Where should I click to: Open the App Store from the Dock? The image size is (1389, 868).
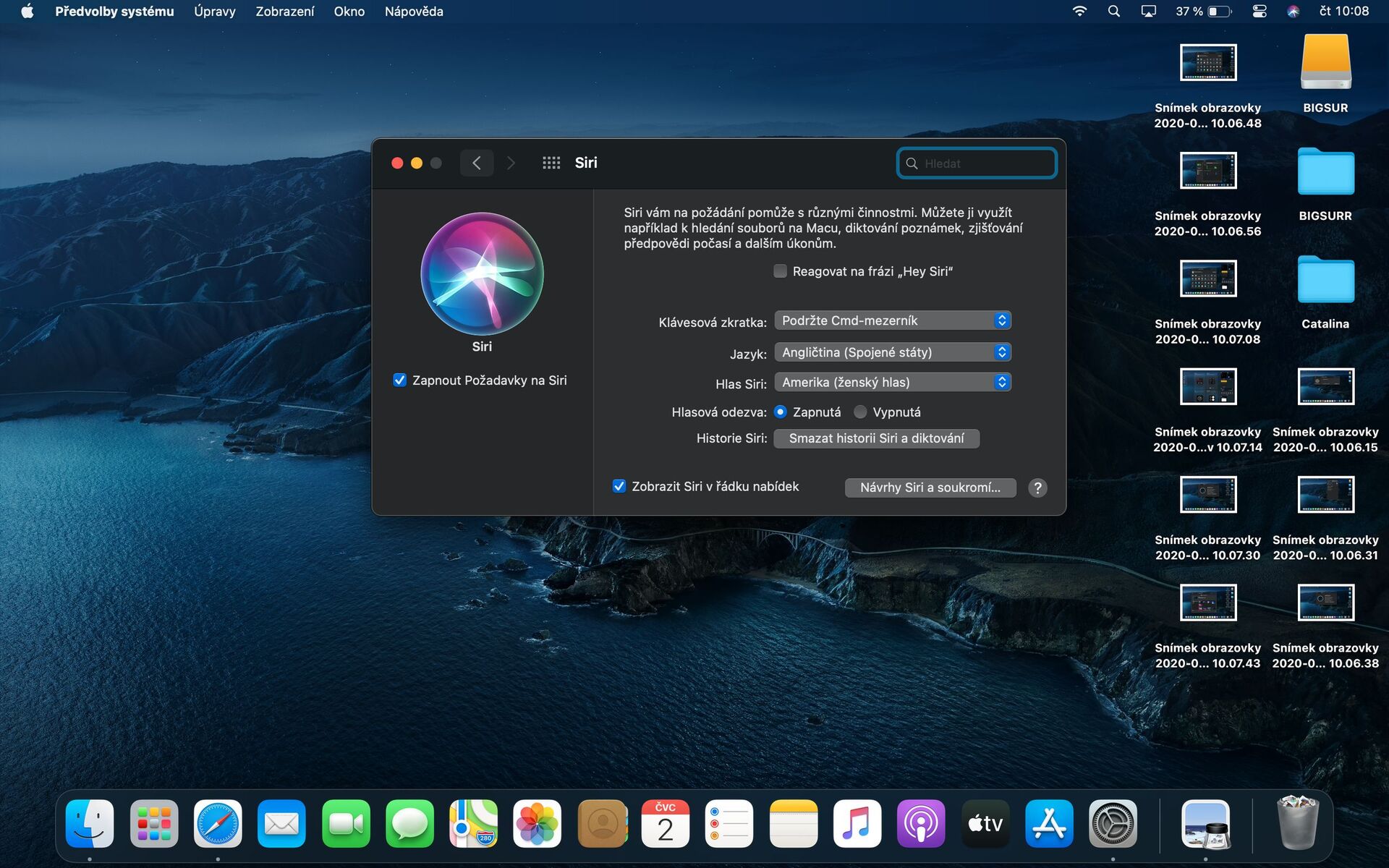(1048, 823)
